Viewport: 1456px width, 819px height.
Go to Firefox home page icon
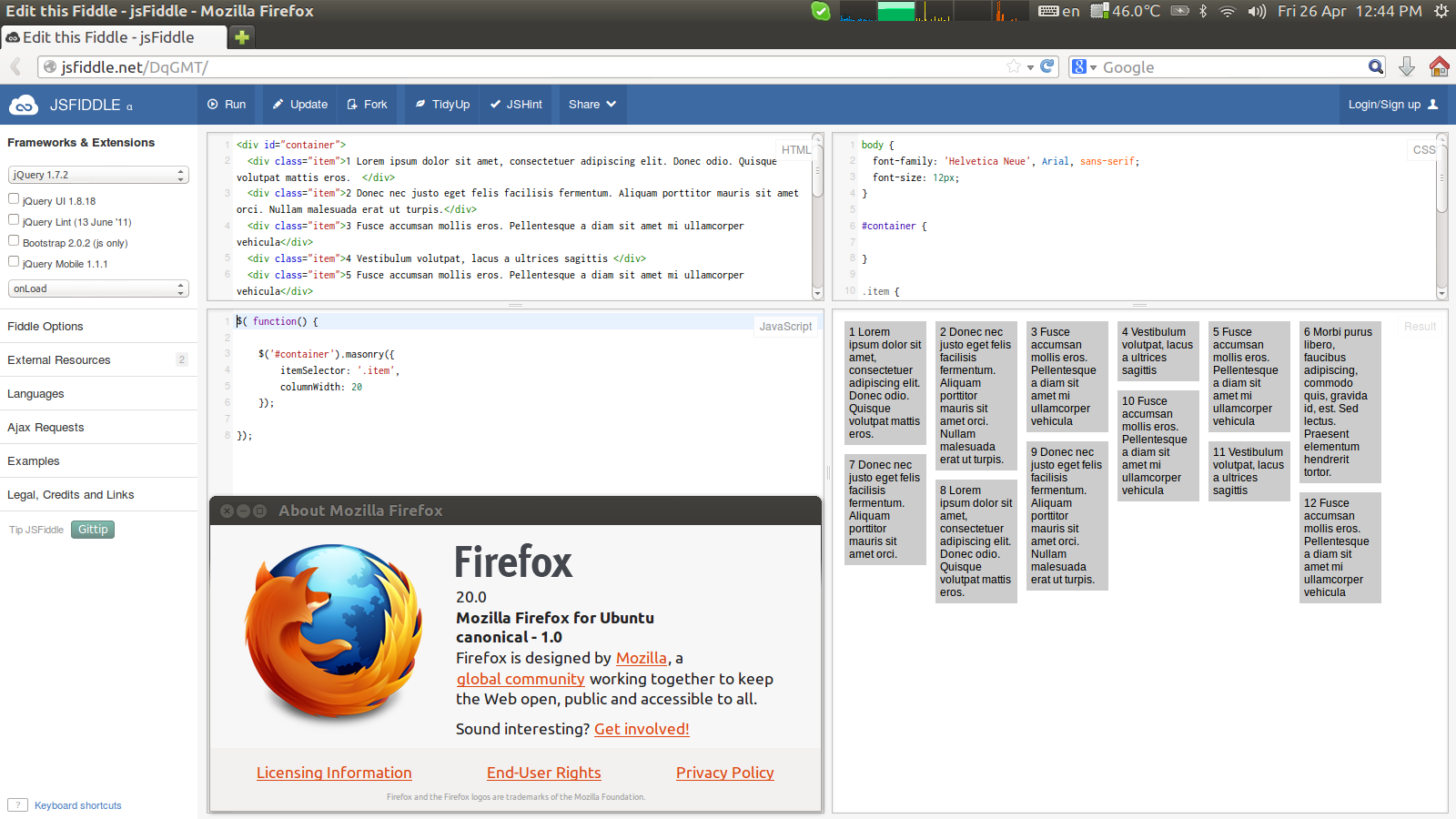(1440, 66)
